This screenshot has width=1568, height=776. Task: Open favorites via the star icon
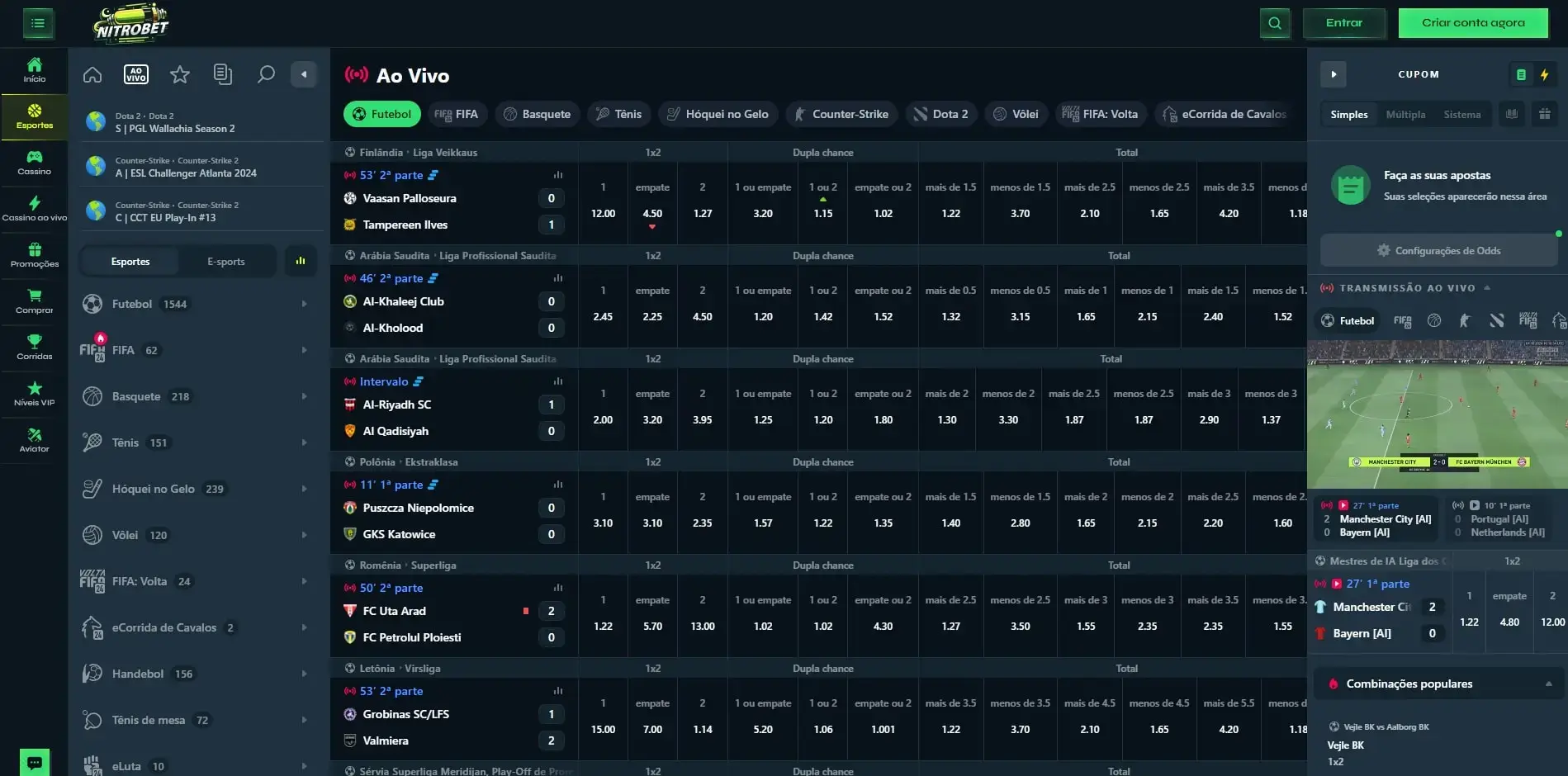point(179,74)
